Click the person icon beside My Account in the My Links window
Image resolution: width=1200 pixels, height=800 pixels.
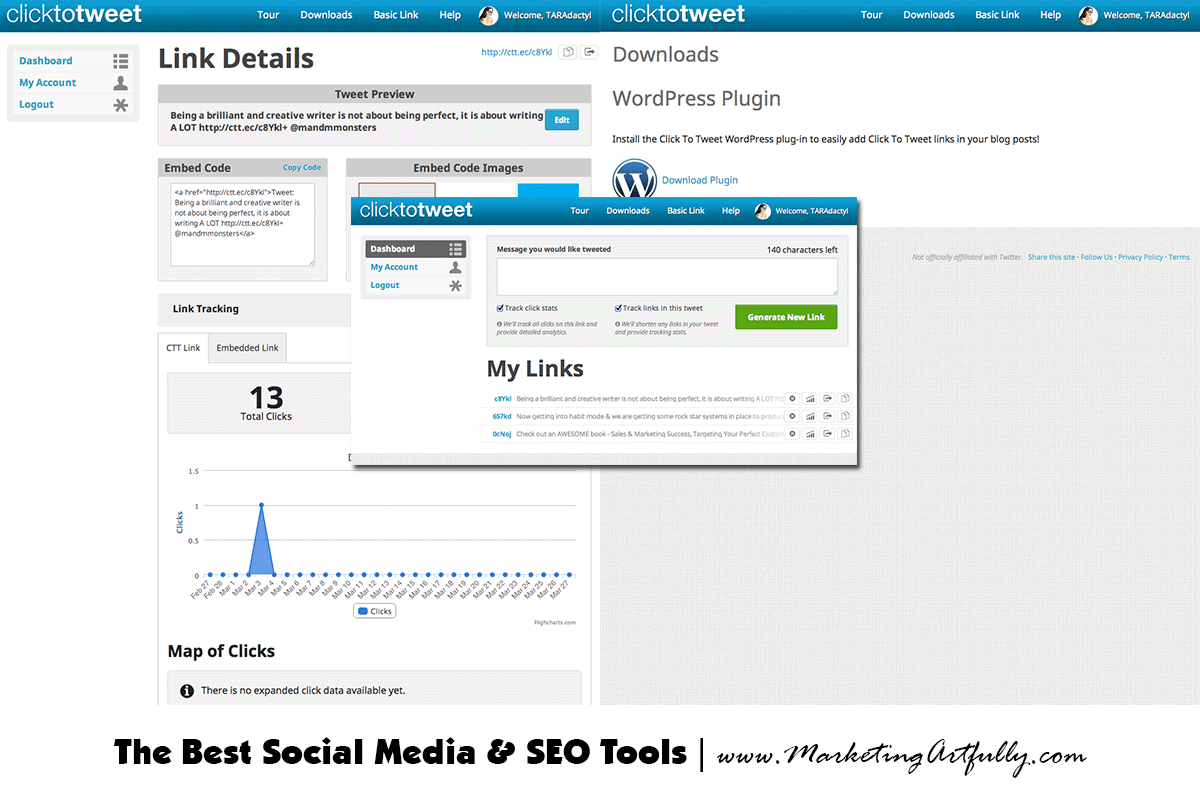click(456, 267)
